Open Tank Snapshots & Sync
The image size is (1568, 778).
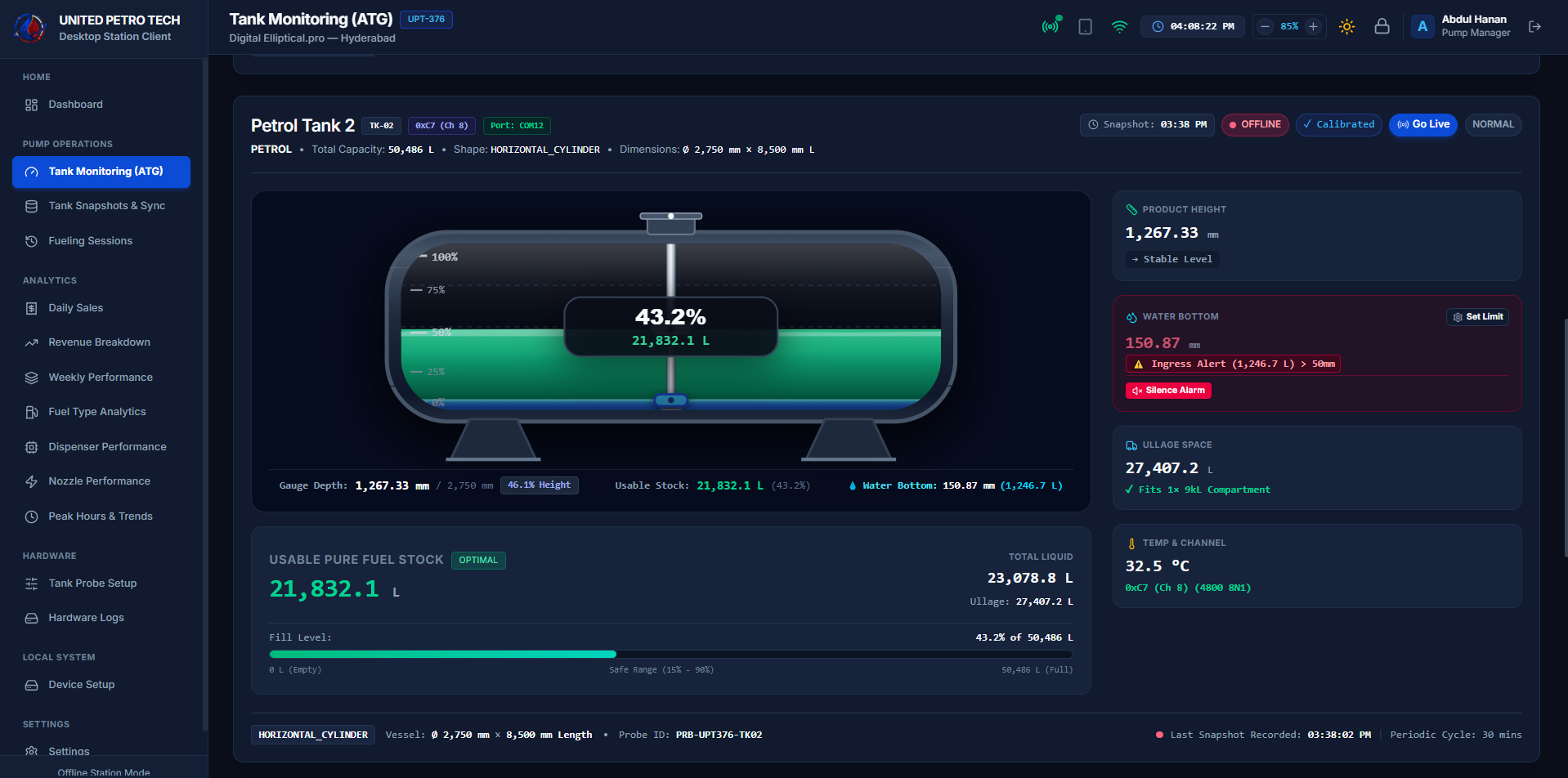click(x=101, y=206)
